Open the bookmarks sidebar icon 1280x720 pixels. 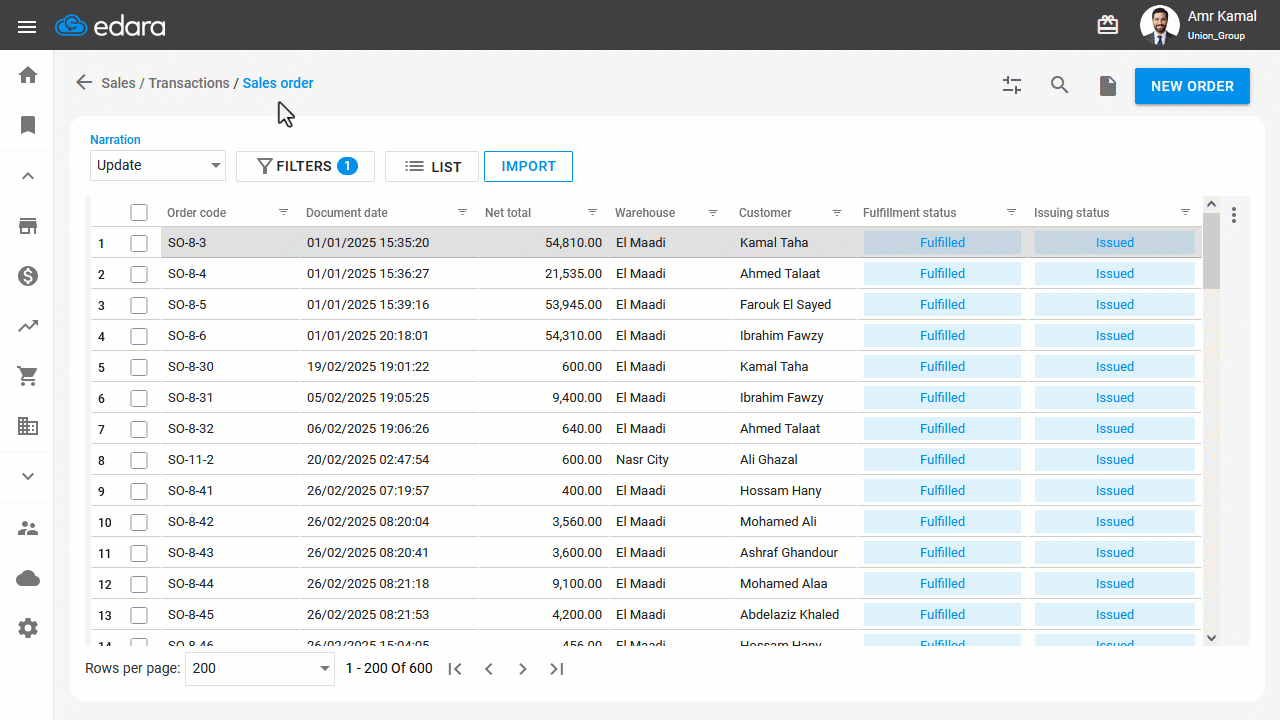[28, 125]
